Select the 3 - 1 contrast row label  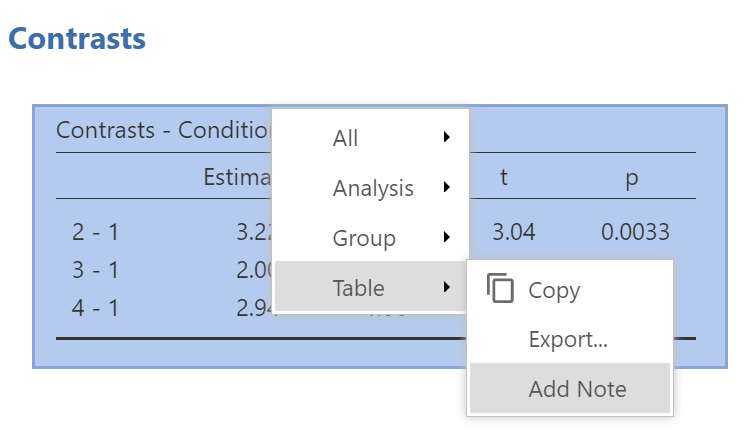coord(95,270)
